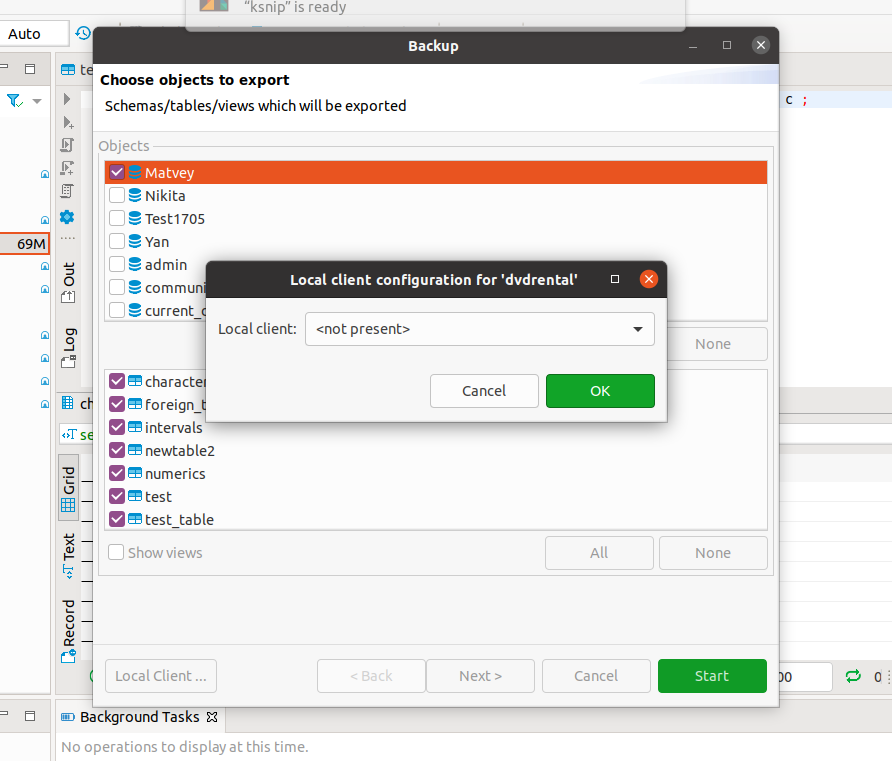Click the blue settings gear icon
Screen dimensions: 892x761
pyautogui.click(x=66, y=219)
